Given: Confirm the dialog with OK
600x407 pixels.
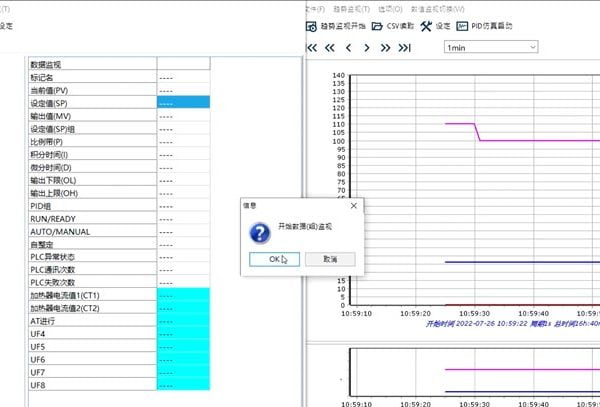Looking at the screenshot, I should [x=276, y=259].
